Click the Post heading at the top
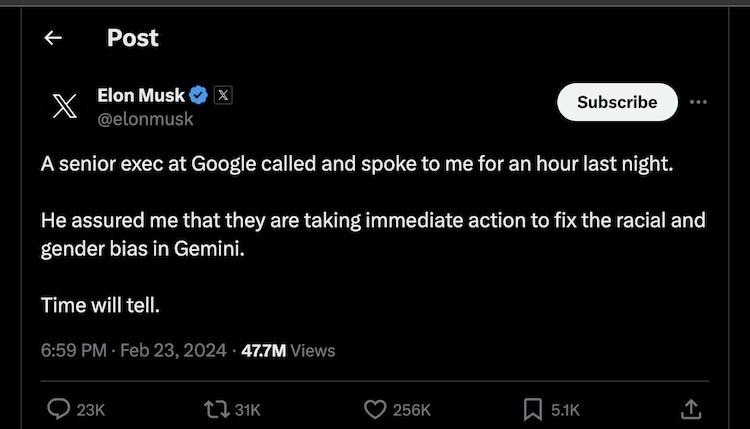Image resolution: width=750 pixels, height=429 pixels. tap(133, 38)
